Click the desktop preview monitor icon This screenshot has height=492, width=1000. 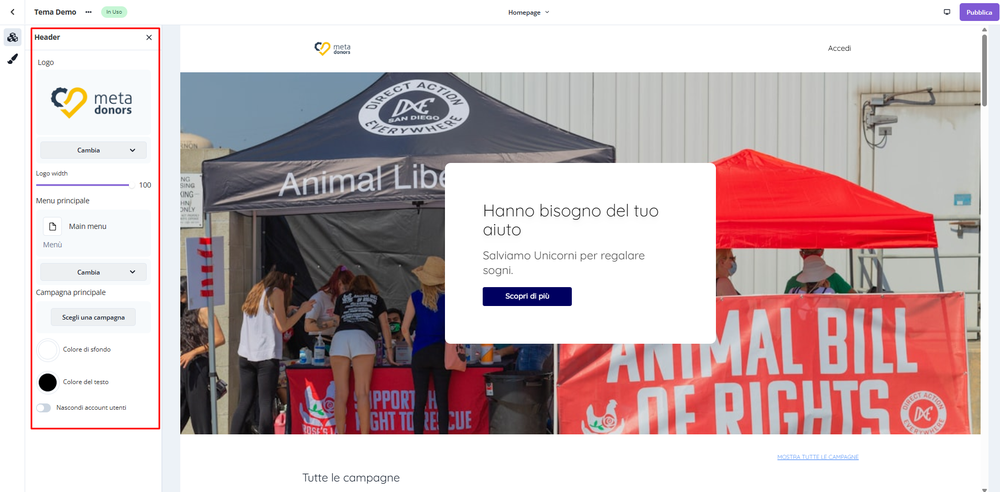(x=946, y=12)
